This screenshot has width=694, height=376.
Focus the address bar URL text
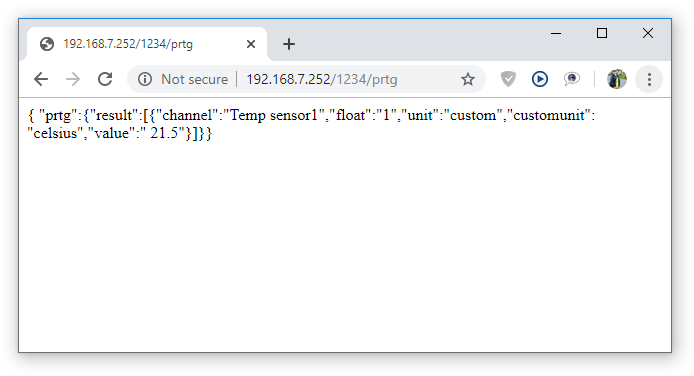322,79
